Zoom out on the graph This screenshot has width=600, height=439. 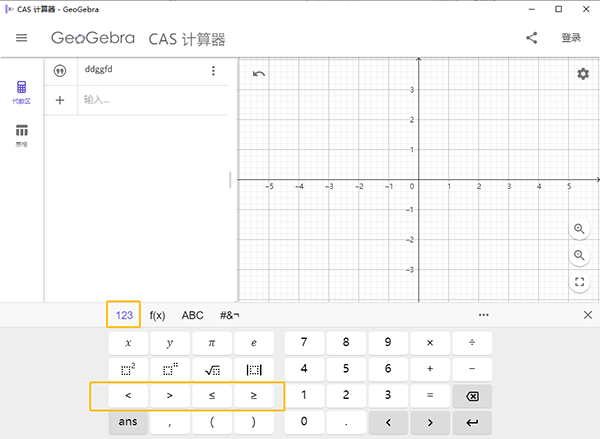coord(579,255)
